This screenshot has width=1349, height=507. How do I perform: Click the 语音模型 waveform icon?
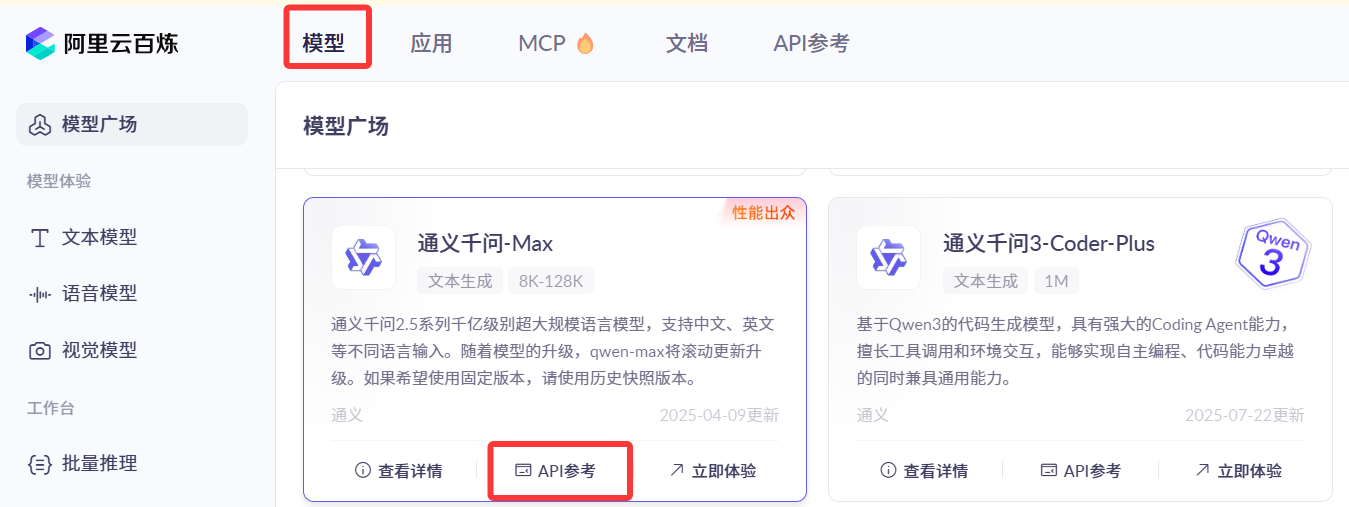pyautogui.click(x=40, y=294)
